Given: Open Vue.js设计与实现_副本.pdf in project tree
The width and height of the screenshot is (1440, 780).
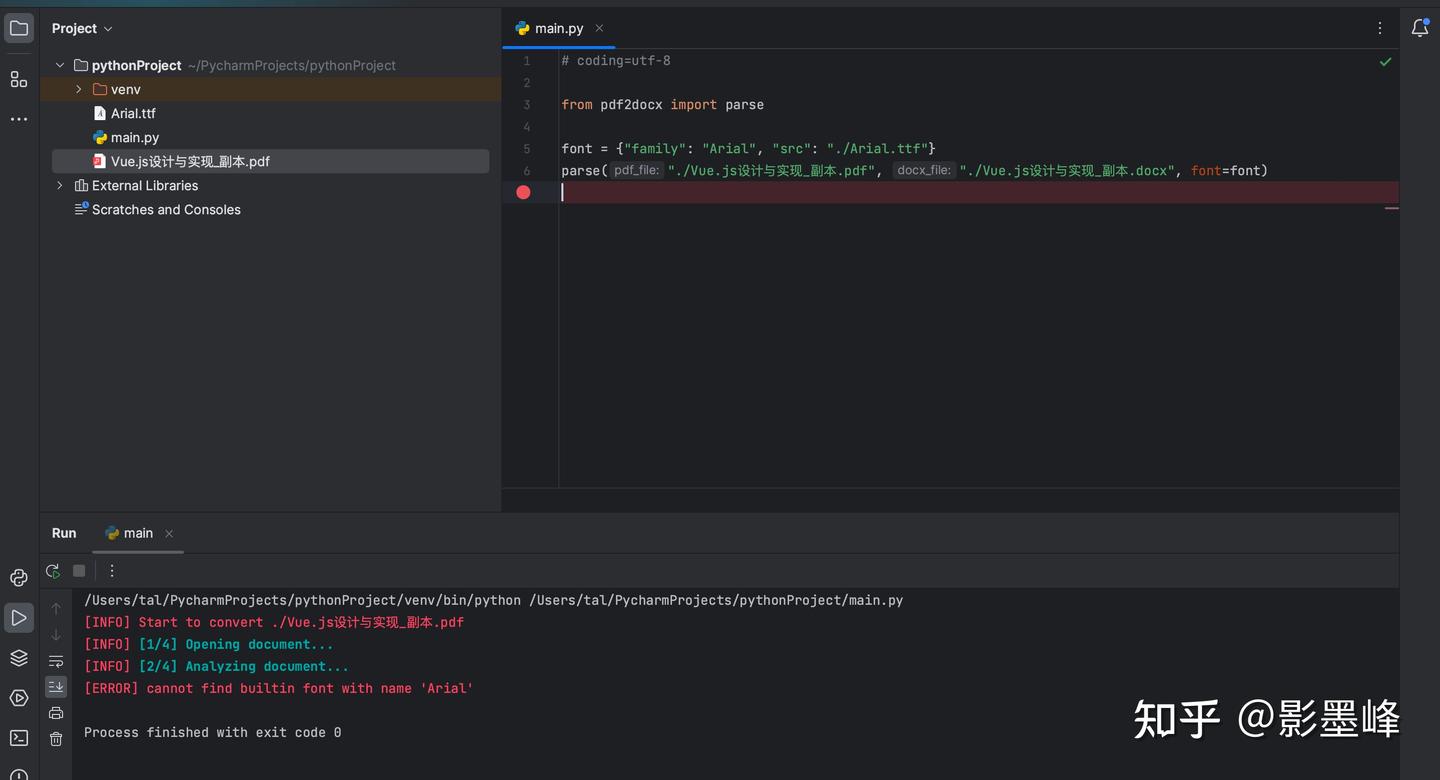Looking at the screenshot, I should click(x=190, y=161).
